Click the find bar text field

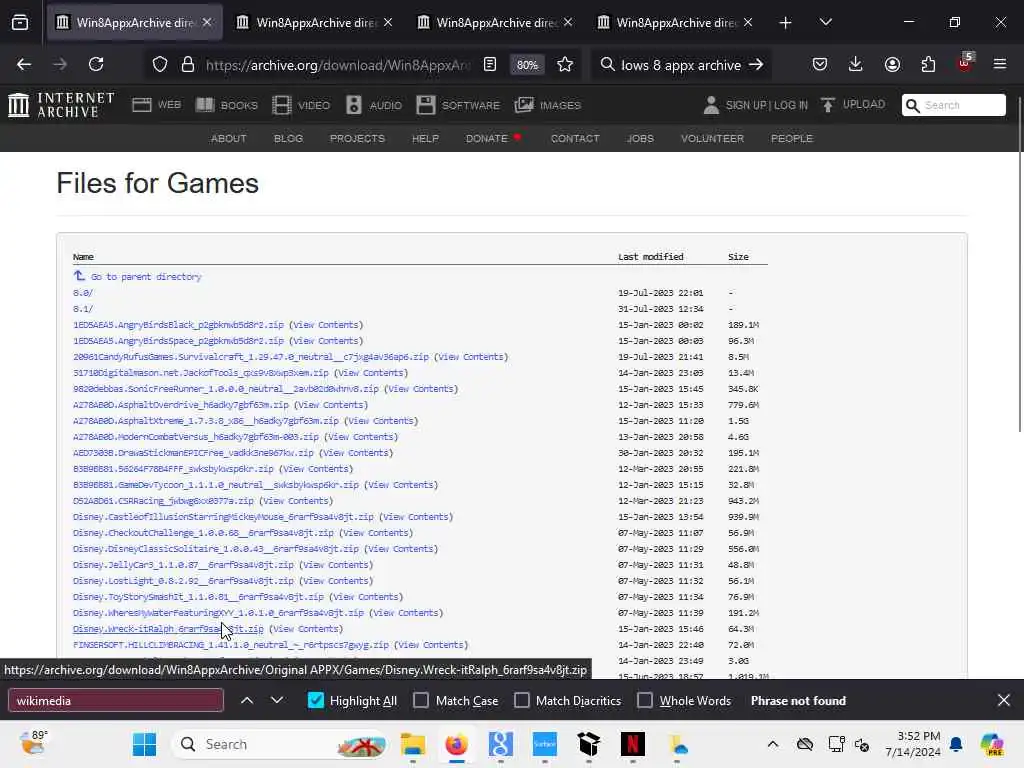116,700
